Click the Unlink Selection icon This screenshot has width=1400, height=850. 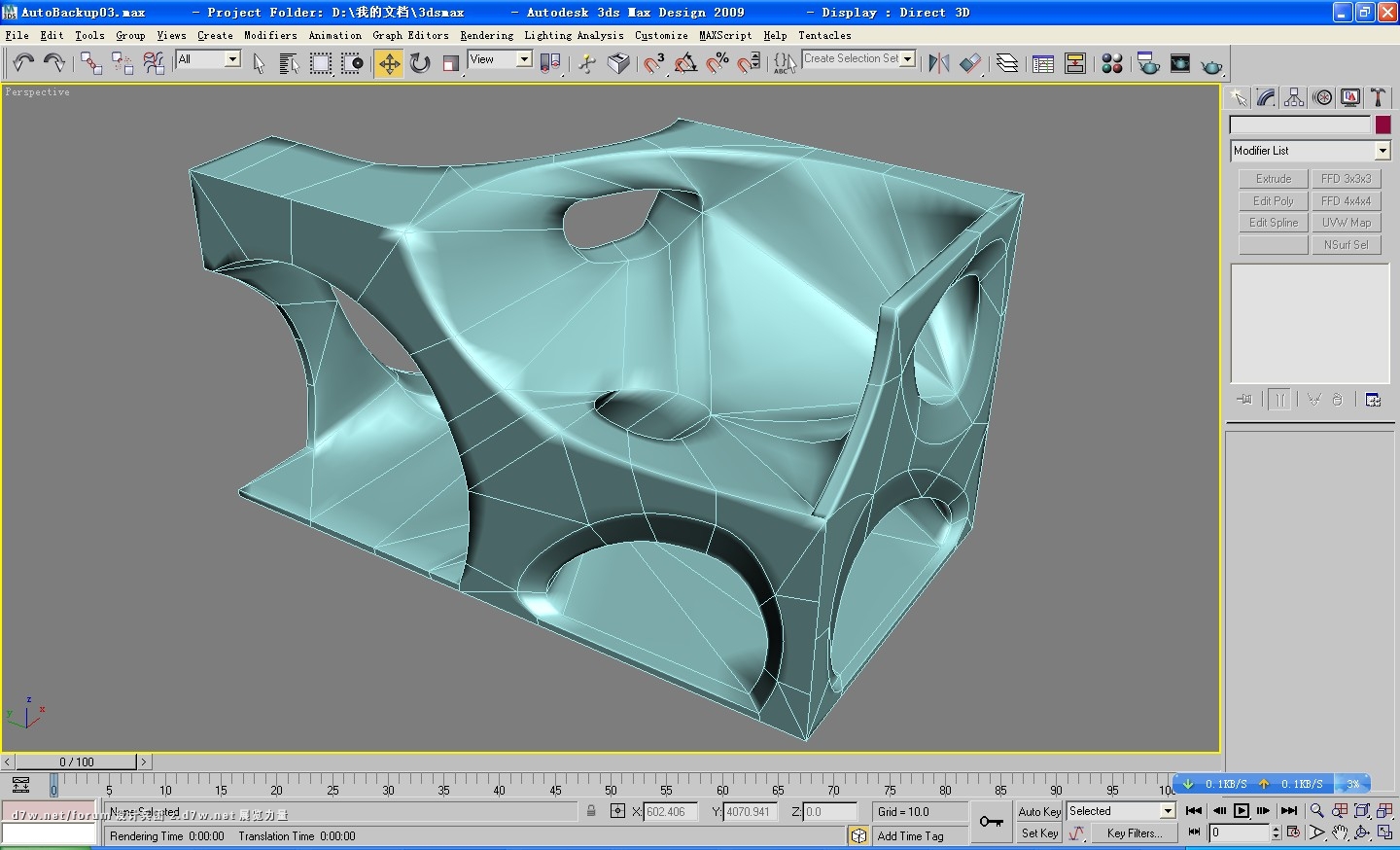(x=122, y=63)
